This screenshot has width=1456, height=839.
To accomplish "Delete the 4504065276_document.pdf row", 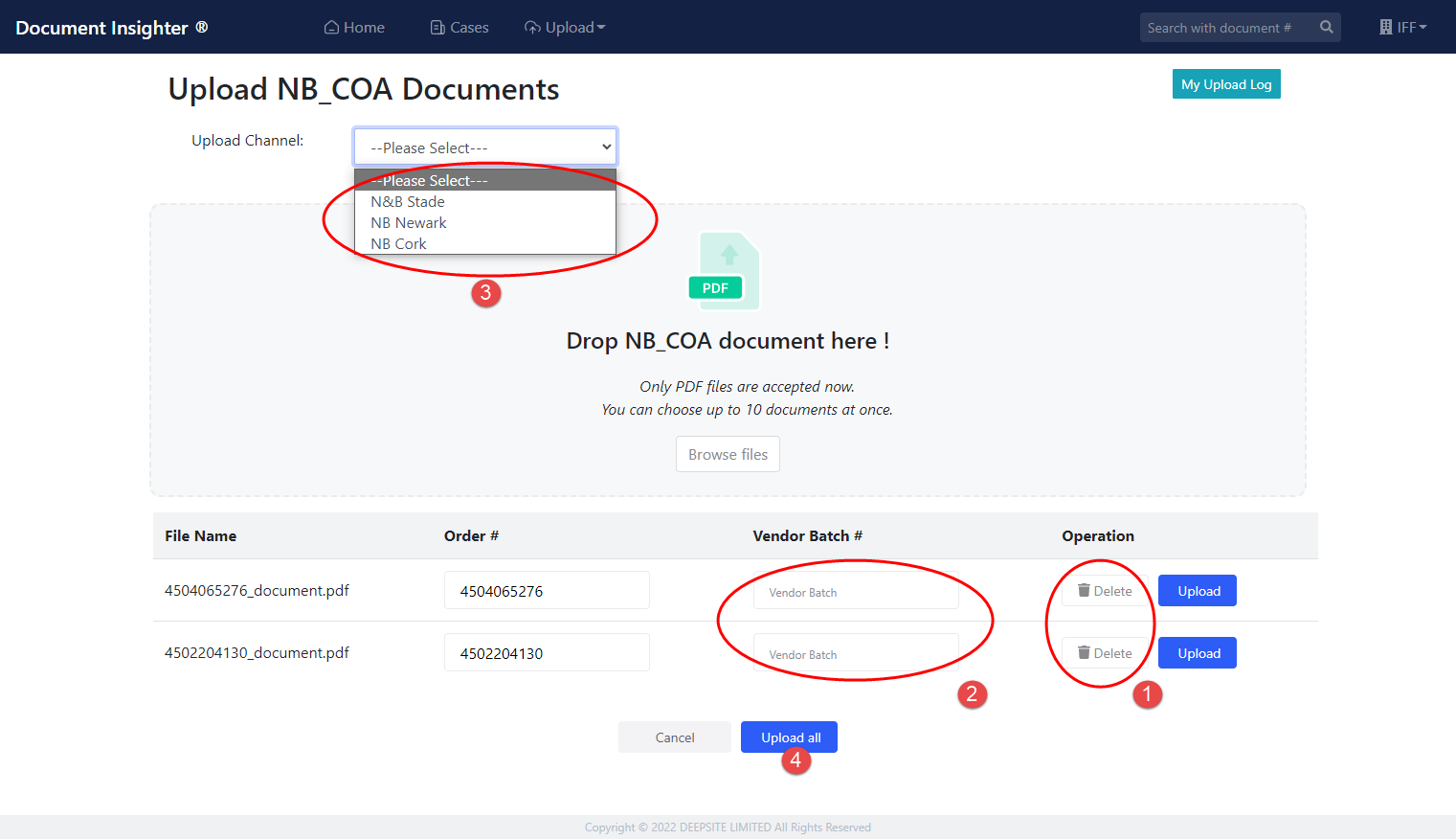I will 1105,591.
